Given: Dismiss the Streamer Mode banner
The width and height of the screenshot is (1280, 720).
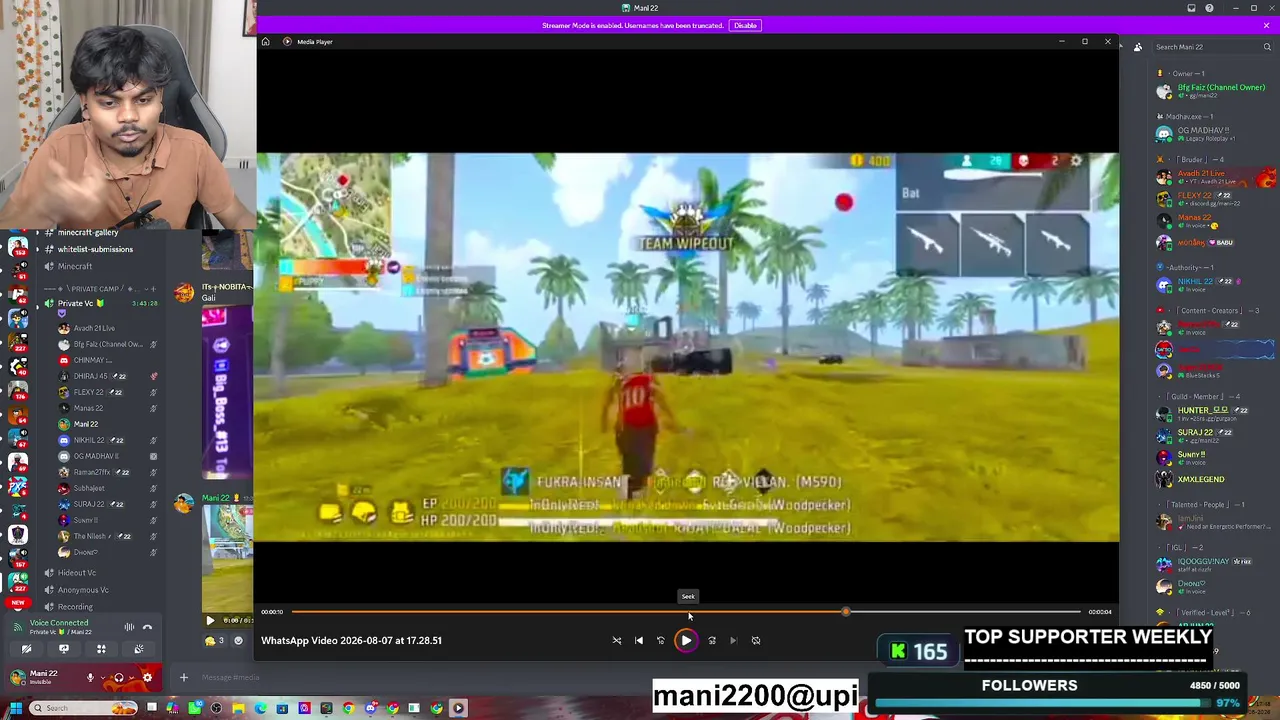Looking at the screenshot, I should (1266, 25).
